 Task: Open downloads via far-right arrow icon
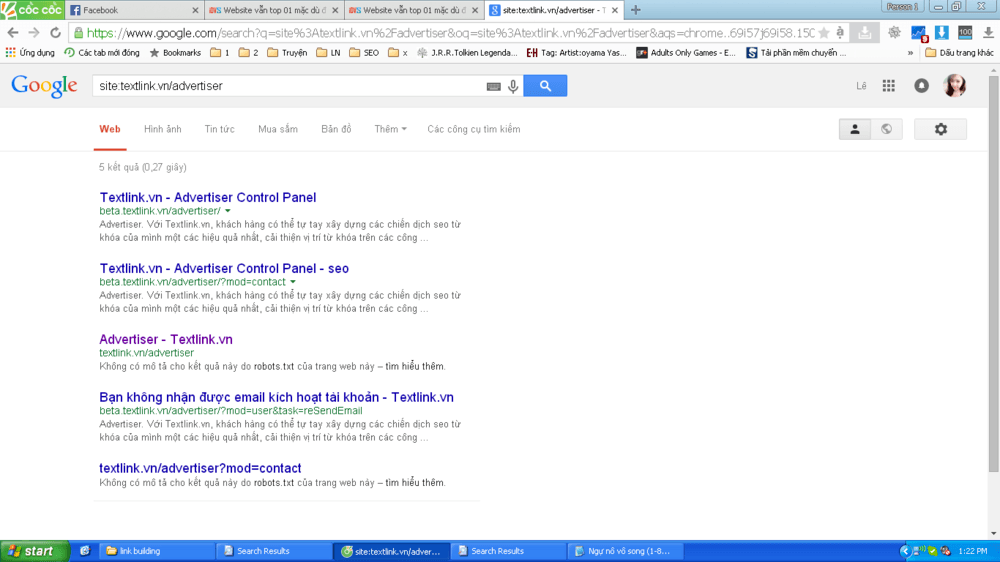(988, 33)
